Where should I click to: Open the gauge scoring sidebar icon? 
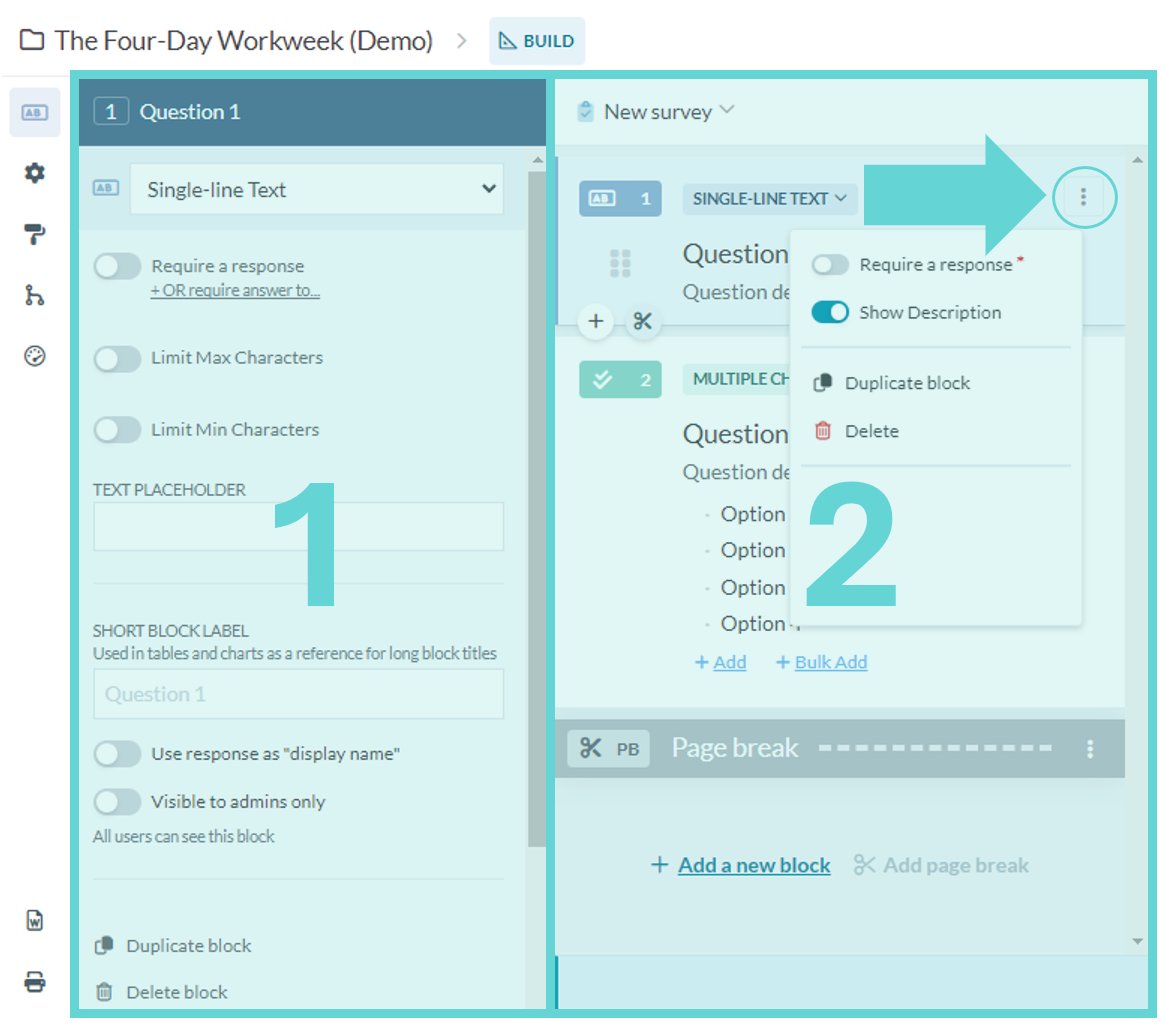click(34, 356)
